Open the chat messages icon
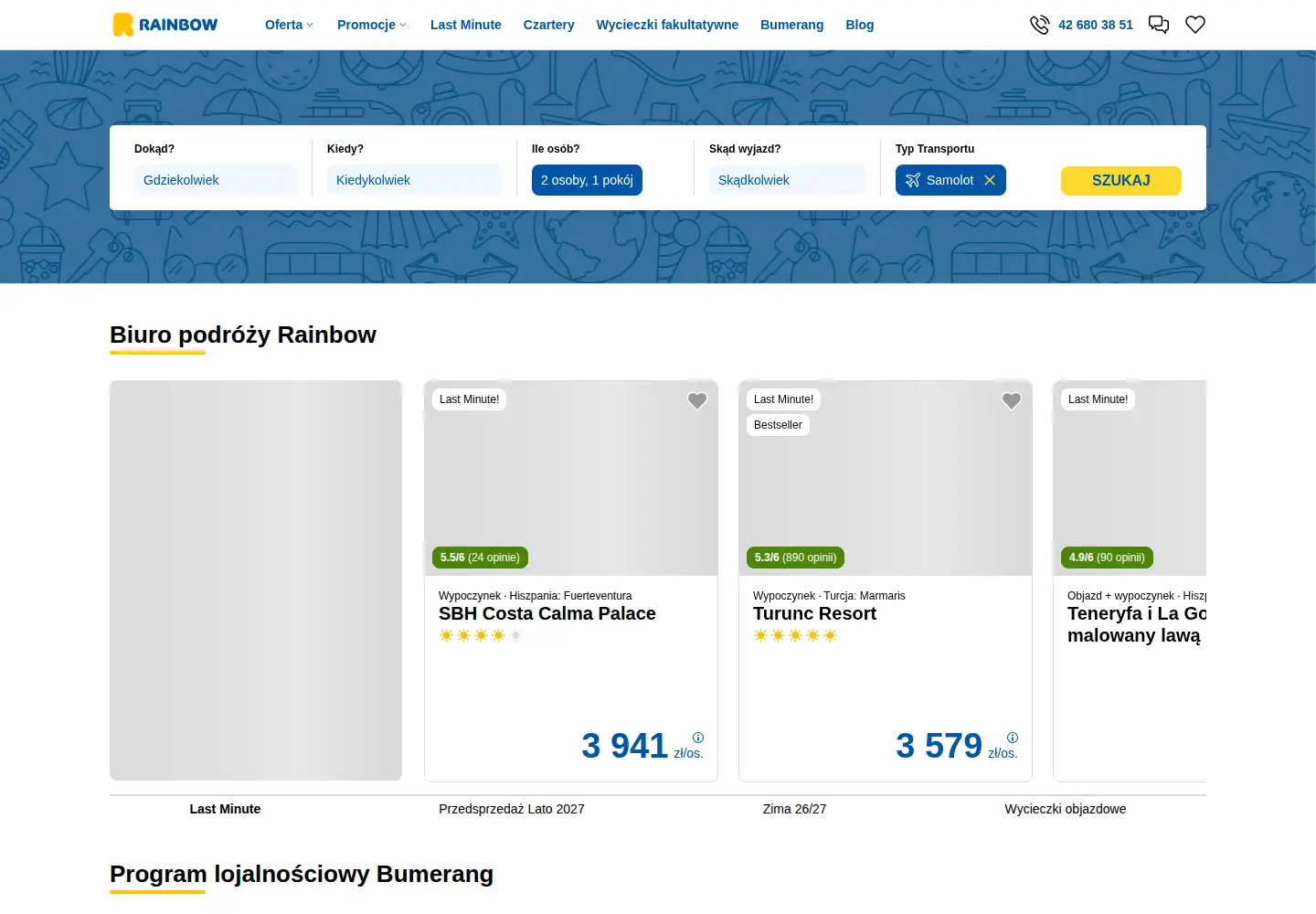Image resolution: width=1316 pixels, height=914 pixels. point(1159,25)
